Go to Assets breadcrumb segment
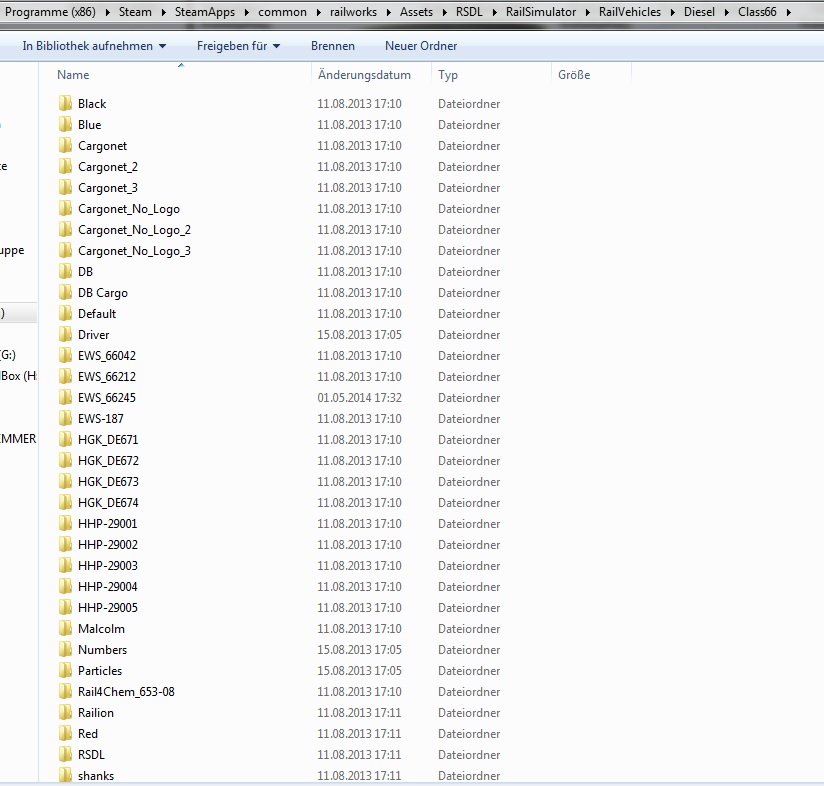The width and height of the screenshot is (824, 786). [416, 12]
